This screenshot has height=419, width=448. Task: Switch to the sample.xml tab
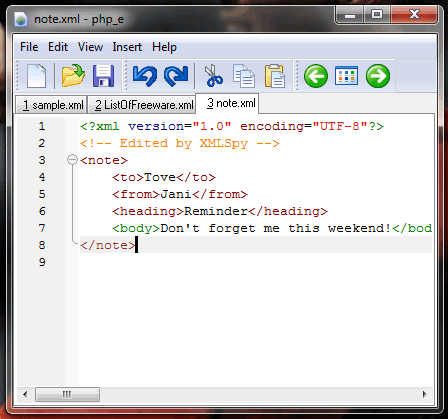[x=51, y=105]
